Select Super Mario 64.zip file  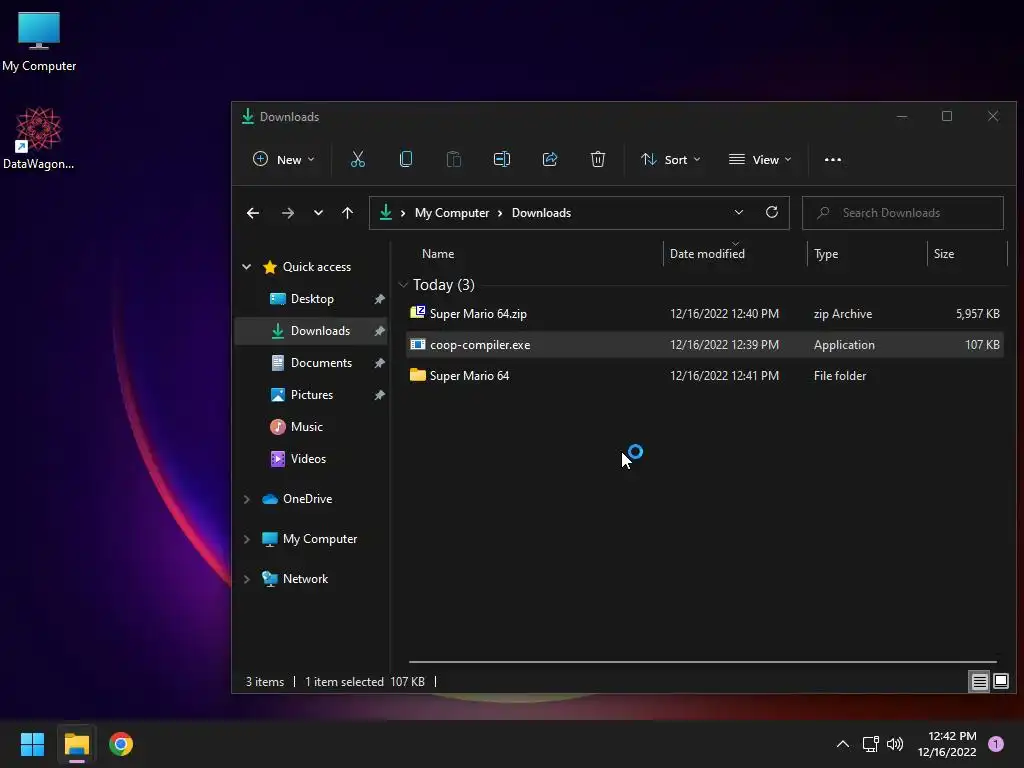point(705,314)
